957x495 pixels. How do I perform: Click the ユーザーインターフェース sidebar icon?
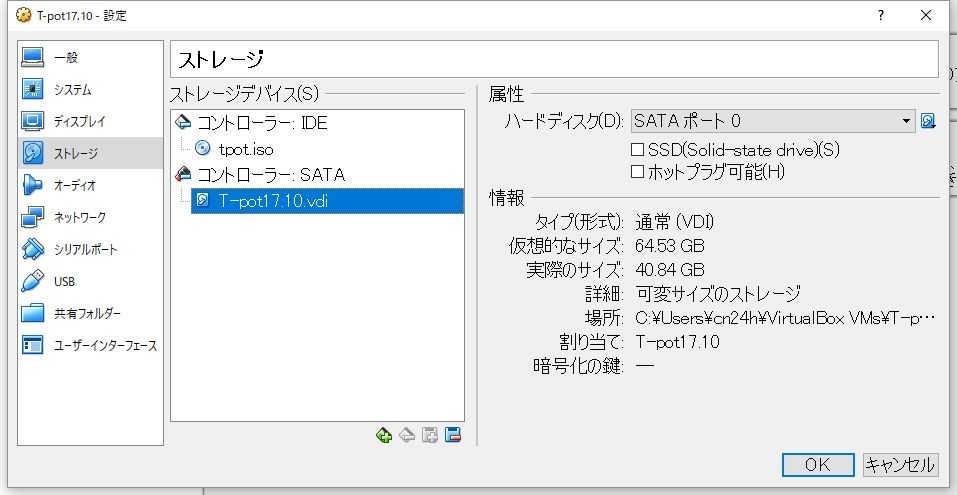[x=32, y=345]
